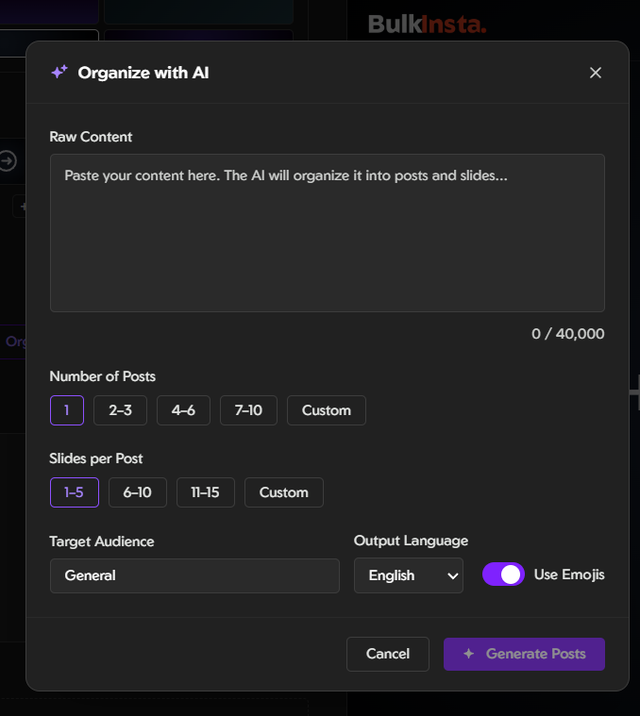The height and width of the screenshot is (716, 640).
Task: Pick 11–15 Slides per Post
Action: 205,492
